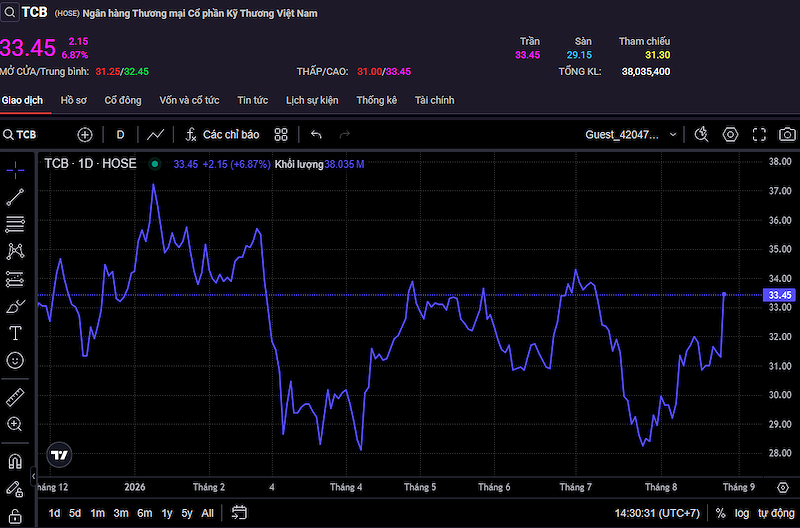This screenshot has height=528, width=800.
Task: Click the Sàn floor price 29.15
Action: 579,55
